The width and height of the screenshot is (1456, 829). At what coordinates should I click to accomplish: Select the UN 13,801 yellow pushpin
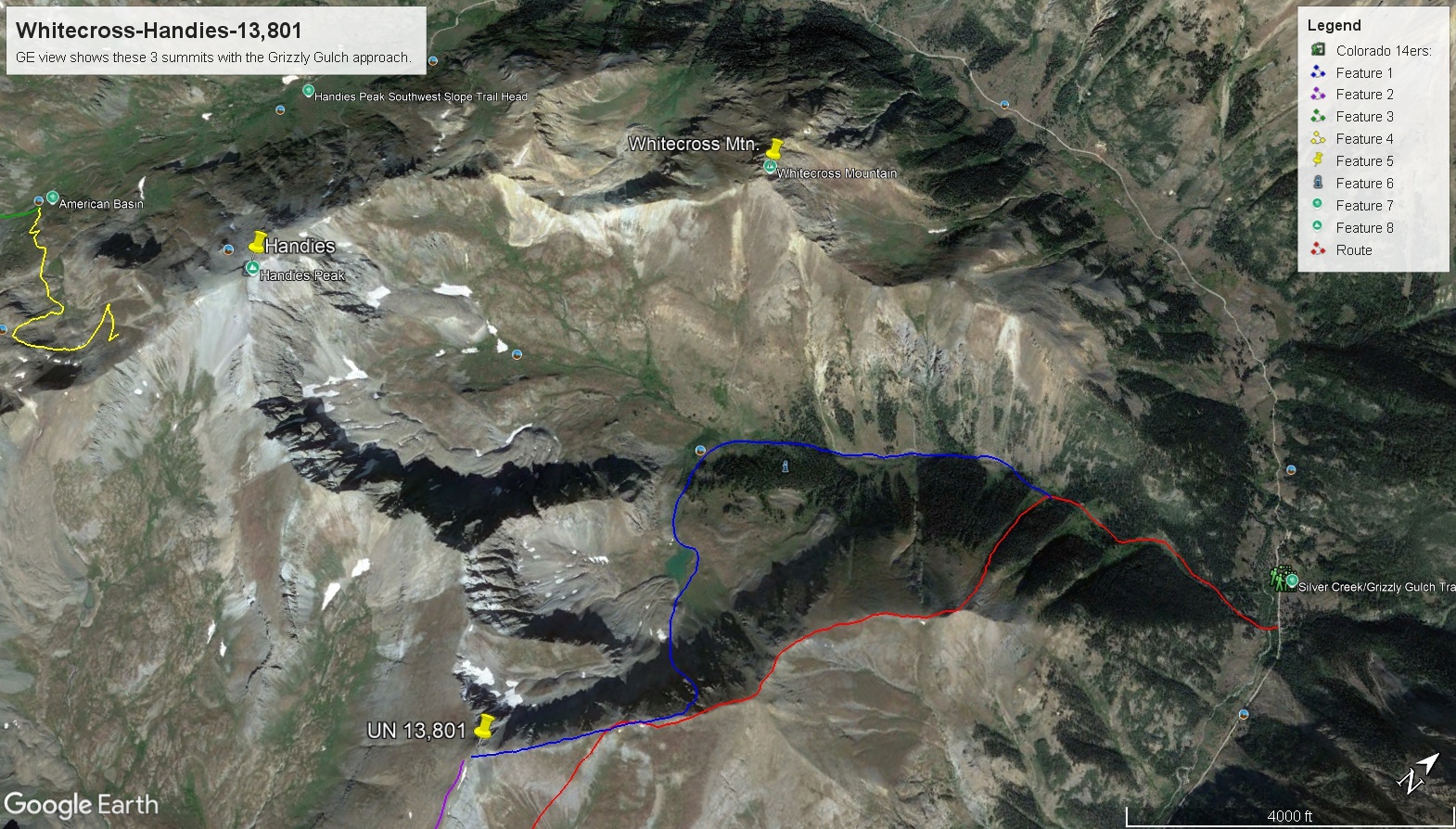482,727
